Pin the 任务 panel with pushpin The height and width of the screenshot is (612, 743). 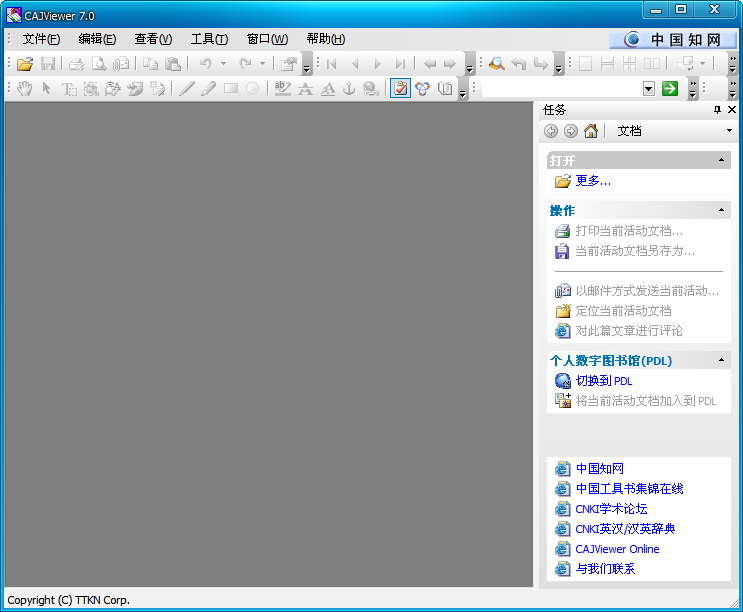point(717,110)
